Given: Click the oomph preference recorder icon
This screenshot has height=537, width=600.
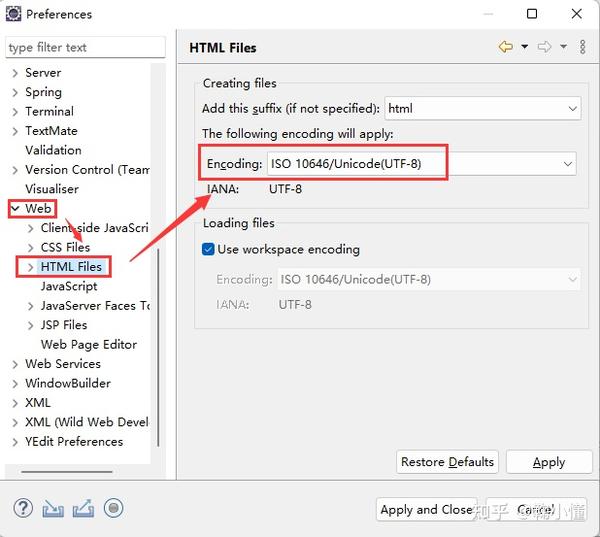Looking at the screenshot, I should [113, 508].
